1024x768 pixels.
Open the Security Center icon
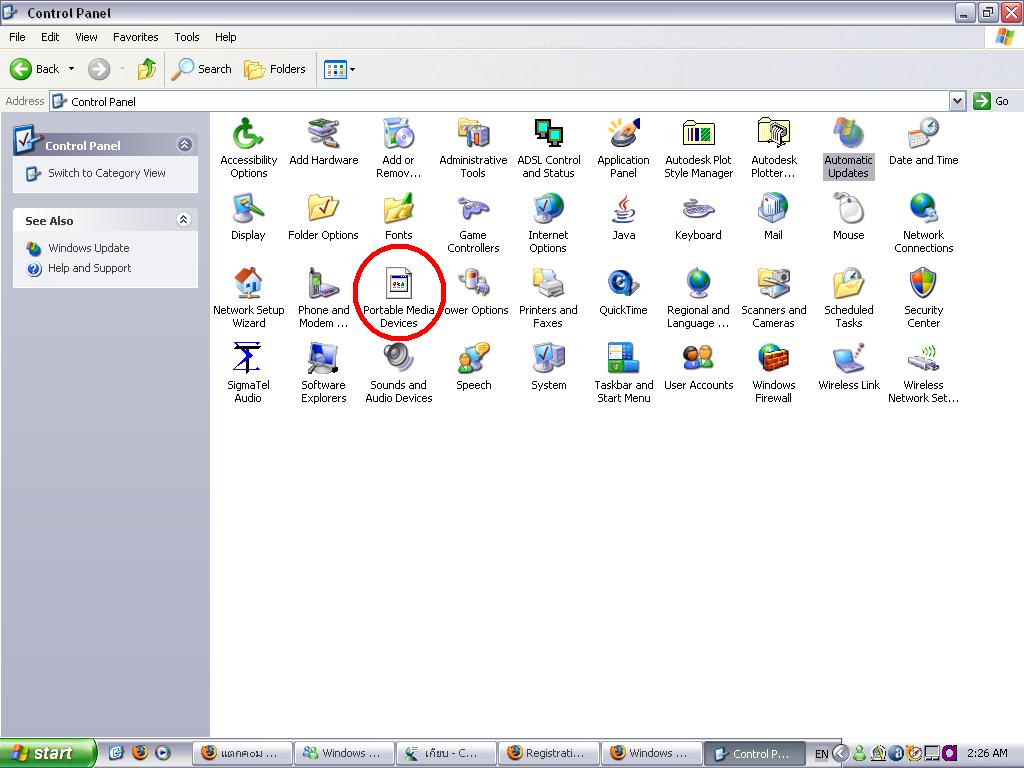923,298
